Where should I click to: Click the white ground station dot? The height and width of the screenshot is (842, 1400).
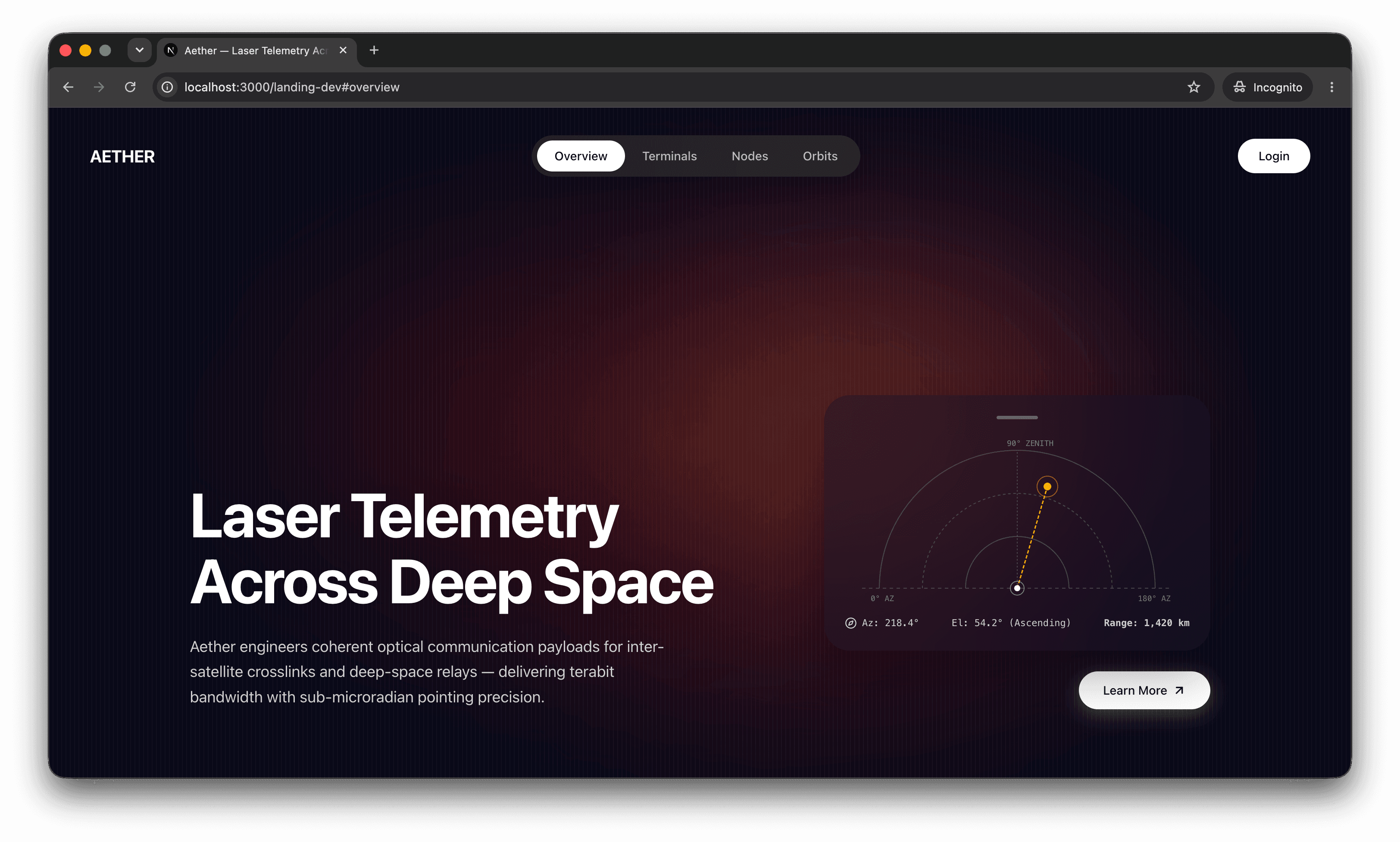[1016, 588]
